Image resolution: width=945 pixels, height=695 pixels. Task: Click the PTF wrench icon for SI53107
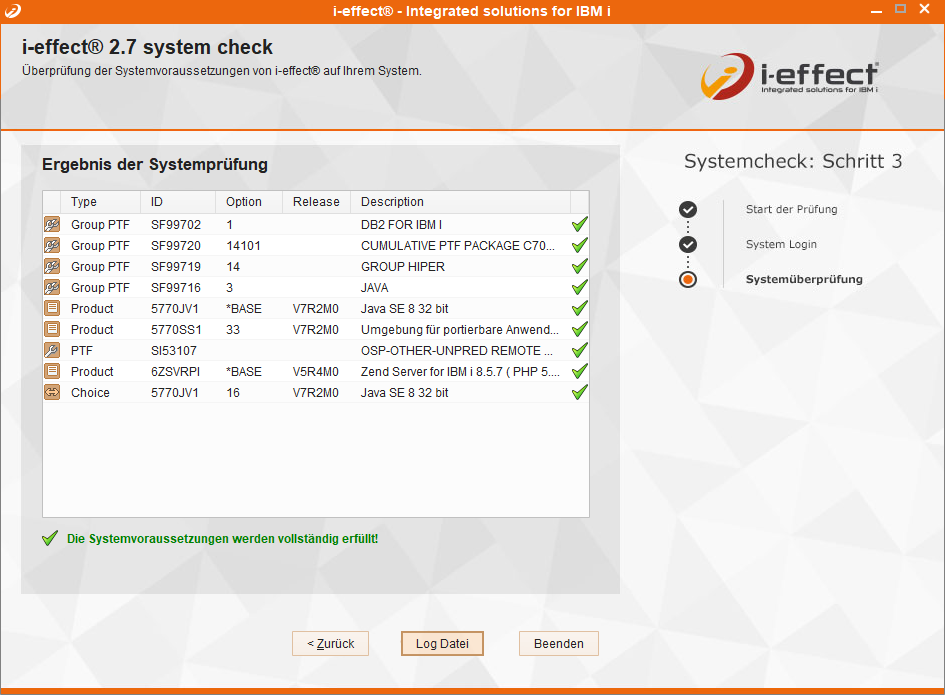52,350
